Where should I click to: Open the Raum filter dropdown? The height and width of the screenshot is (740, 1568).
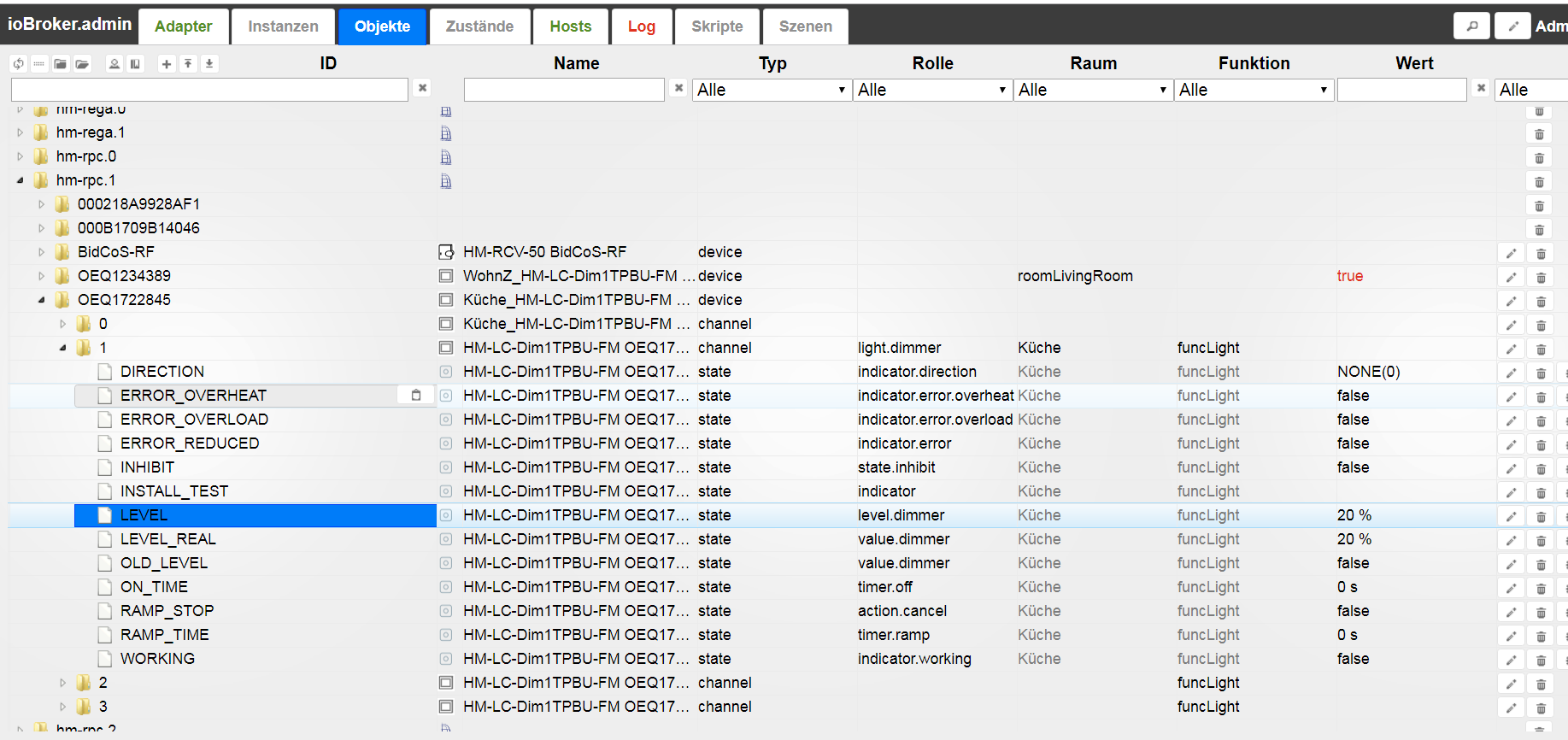(1093, 90)
